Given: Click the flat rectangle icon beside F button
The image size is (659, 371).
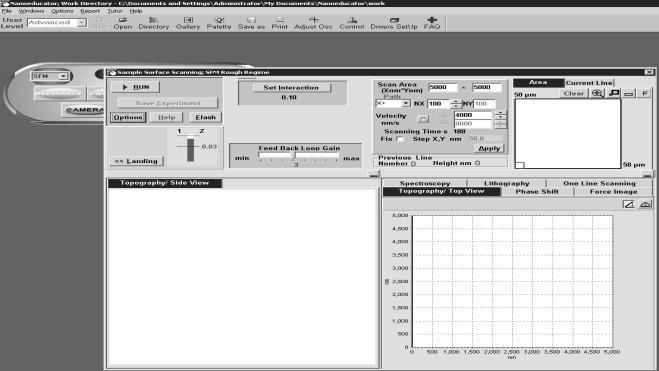Looking at the screenshot, I should pos(629,93).
